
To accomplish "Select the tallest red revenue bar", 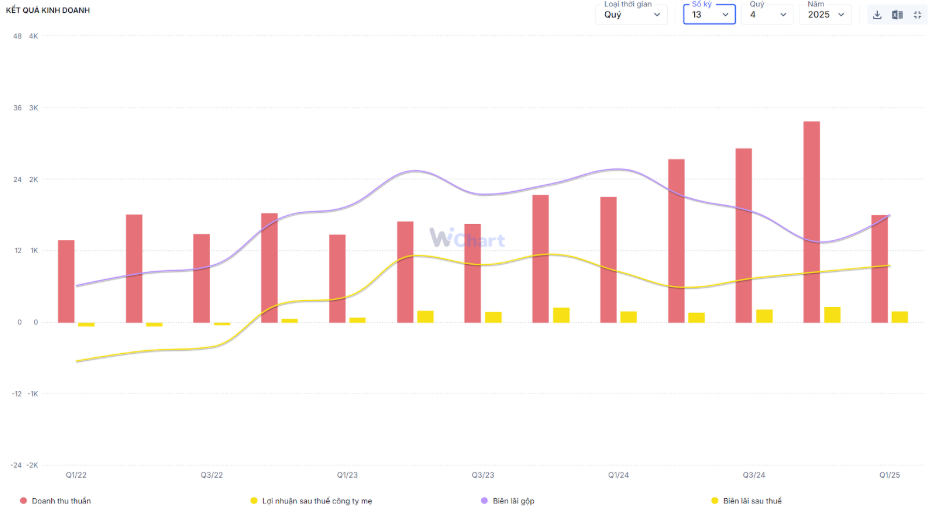I will pyautogui.click(x=811, y=222).
